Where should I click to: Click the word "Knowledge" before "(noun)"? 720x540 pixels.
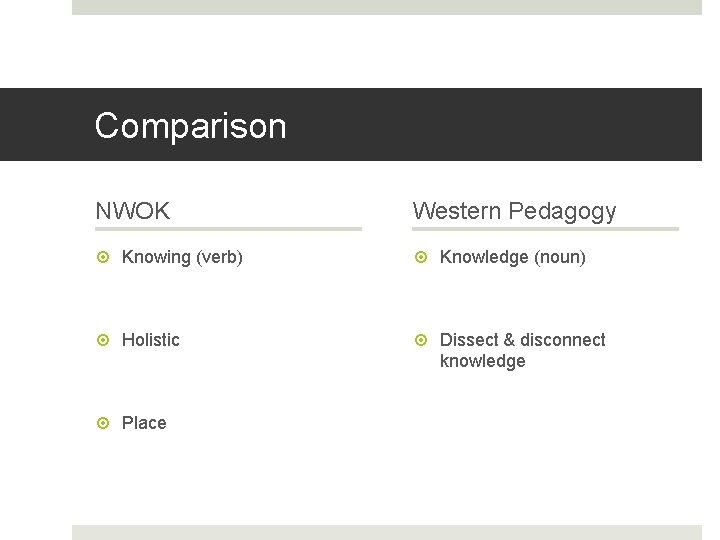pos(484,257)
